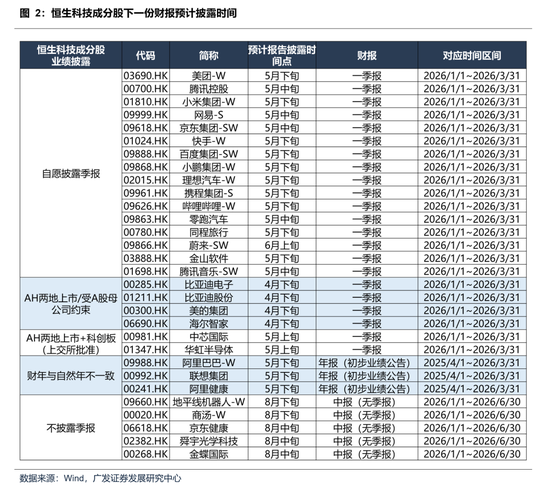
Task: Click stock code 01024.HK
Action: [x=146, y=141]
